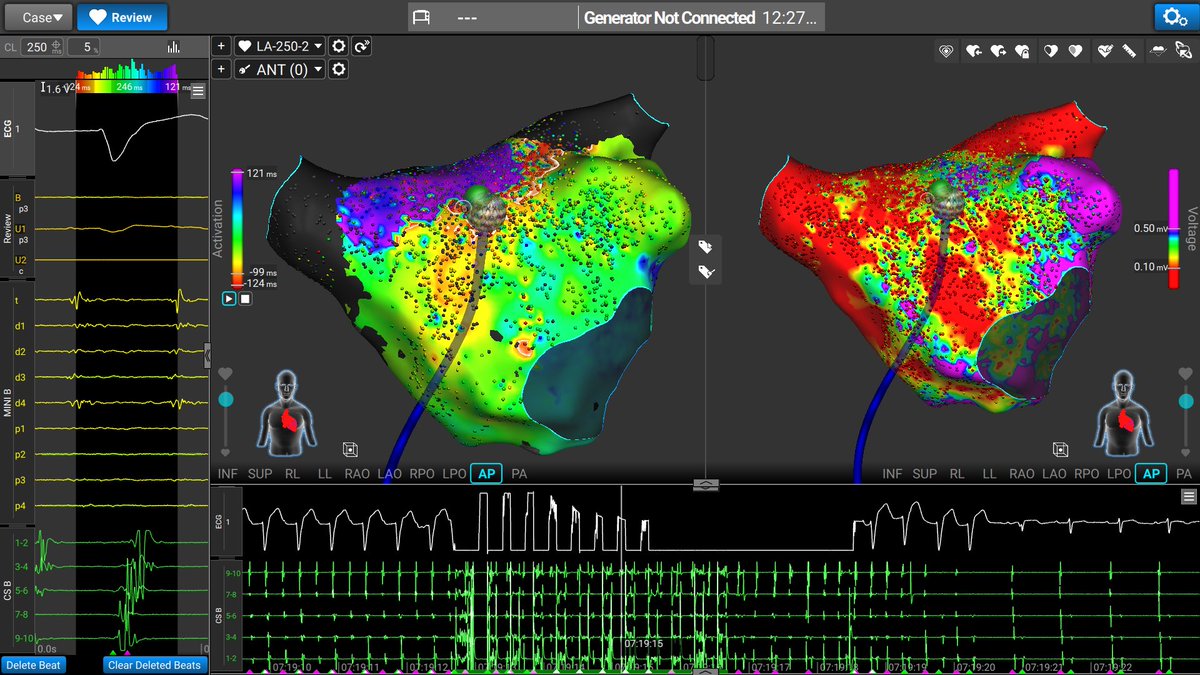Image resolution: width=1200 pixels, height=675 pixels.
Task: Open the Review mode button
Action: pos(122,17)
